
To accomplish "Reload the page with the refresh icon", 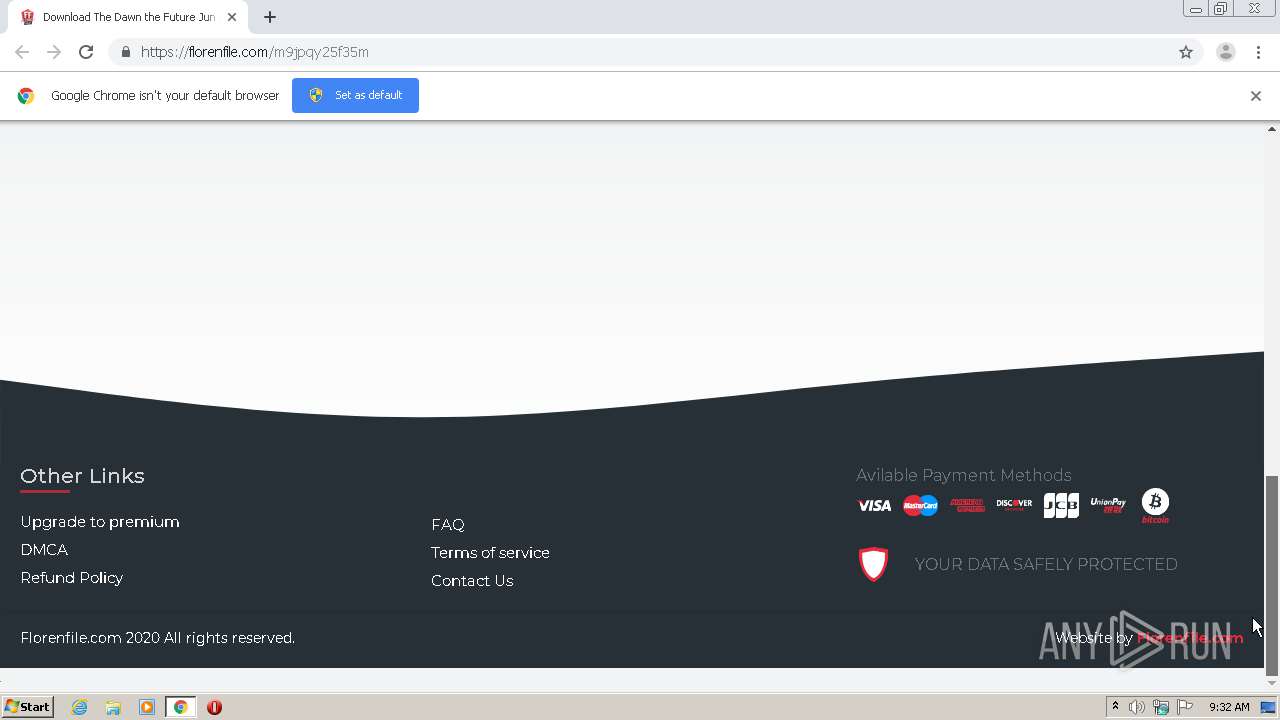I will [x=86, y=52].
